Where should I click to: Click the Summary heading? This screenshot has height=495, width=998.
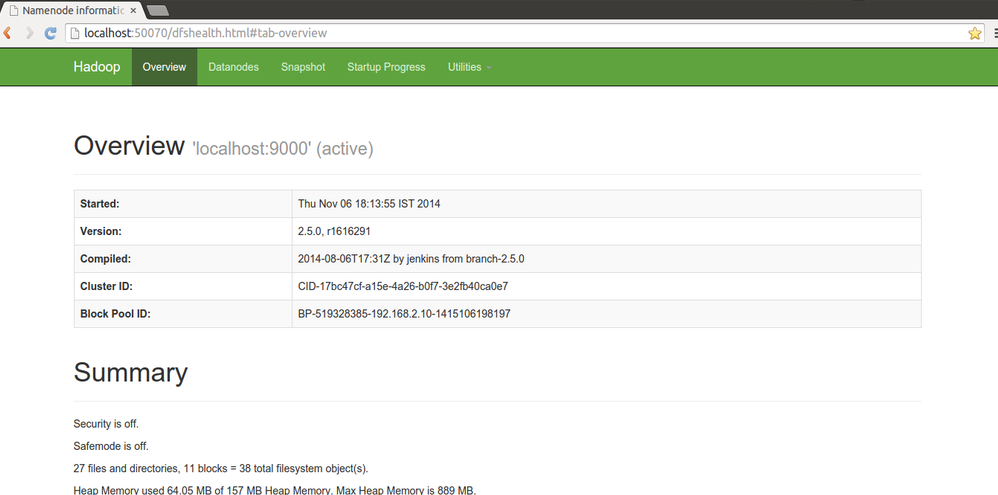(x=130, y=373)
